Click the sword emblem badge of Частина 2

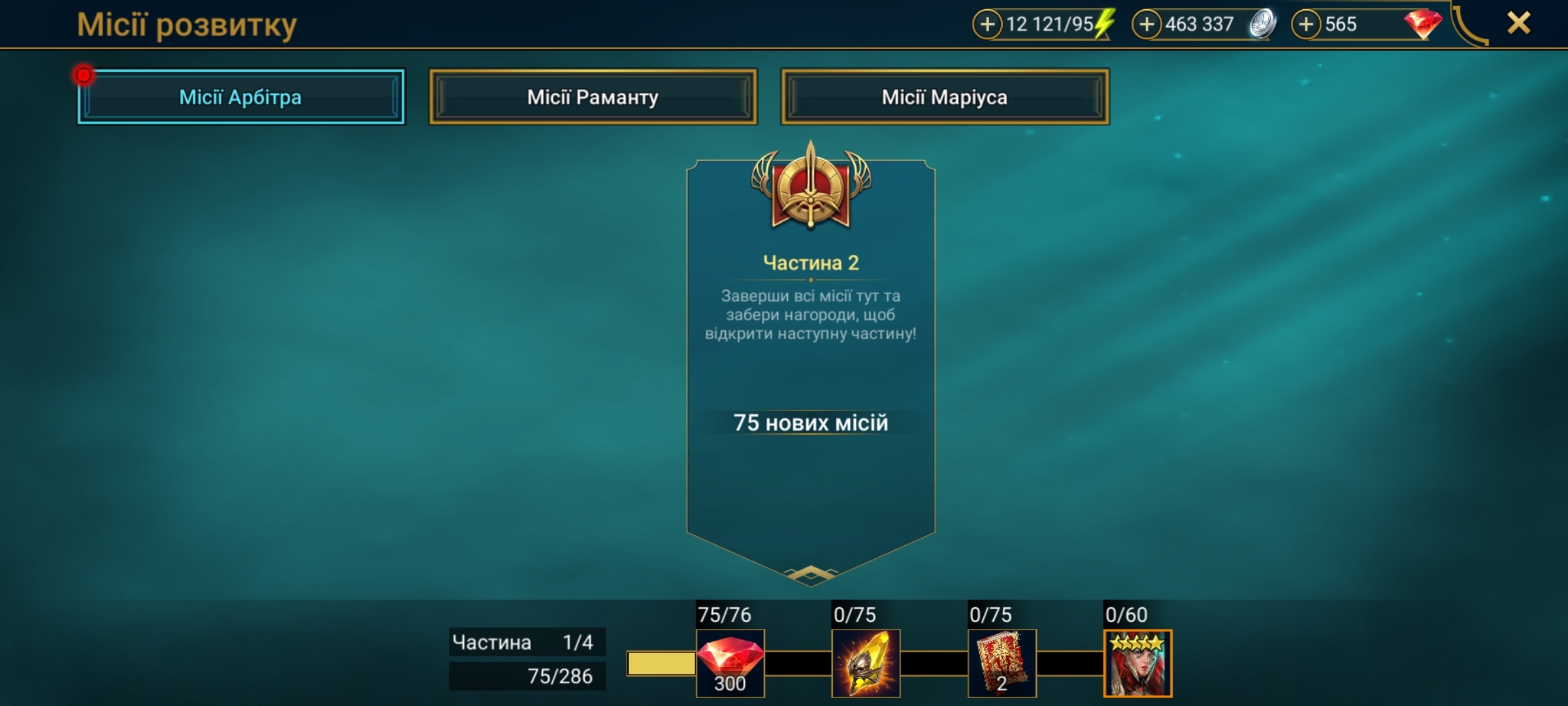click(811, 187)
